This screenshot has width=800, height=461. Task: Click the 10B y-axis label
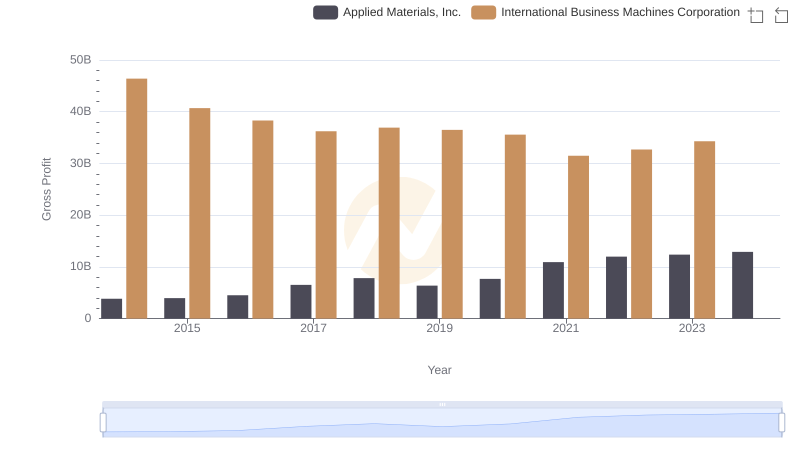(x=81, y=266)
